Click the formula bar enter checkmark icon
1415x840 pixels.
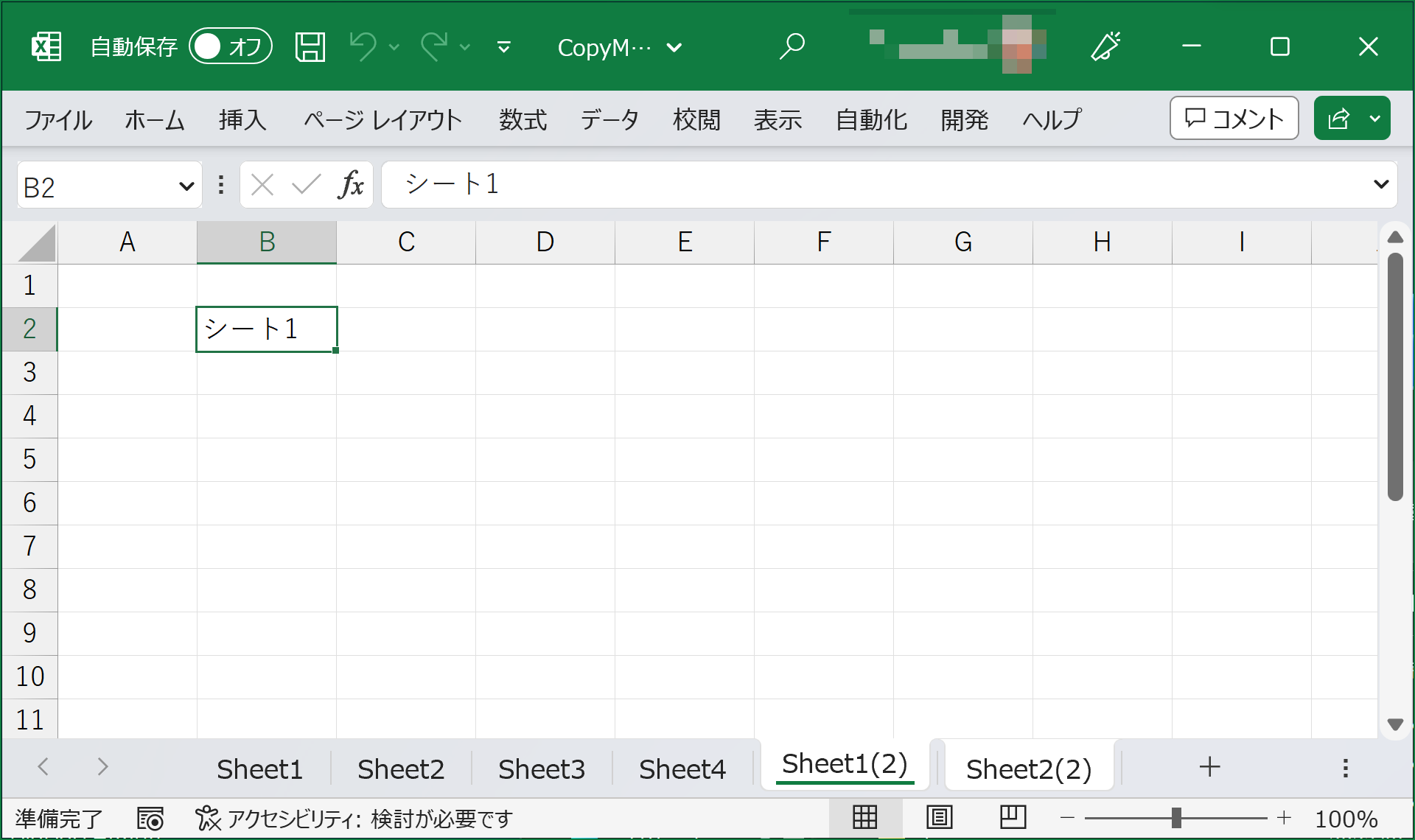306,185
